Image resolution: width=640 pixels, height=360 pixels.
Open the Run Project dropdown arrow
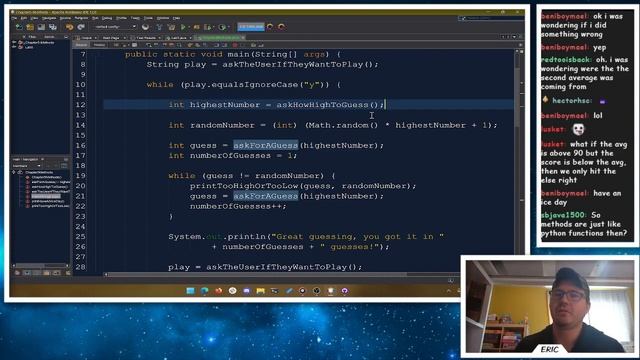click(189, 27)
